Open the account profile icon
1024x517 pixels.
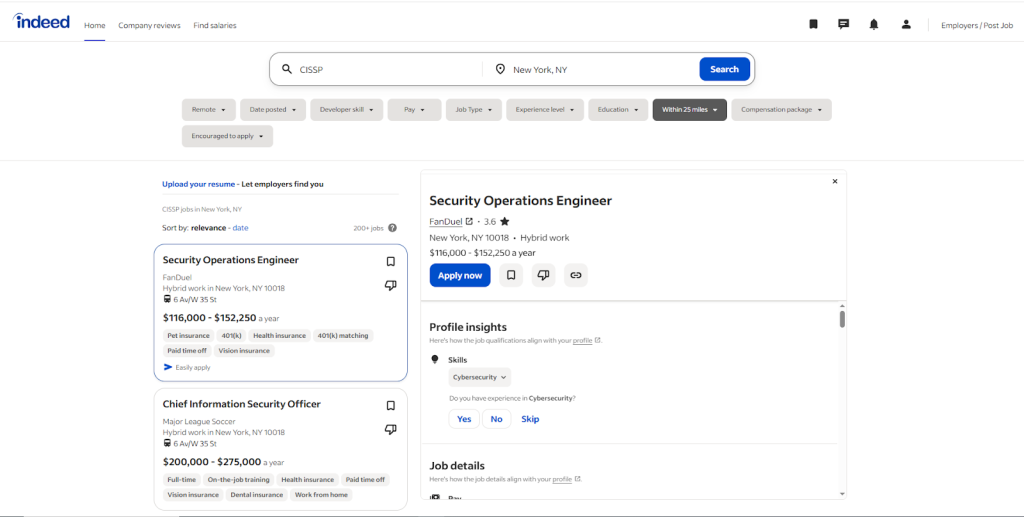[x=906, y=24]
